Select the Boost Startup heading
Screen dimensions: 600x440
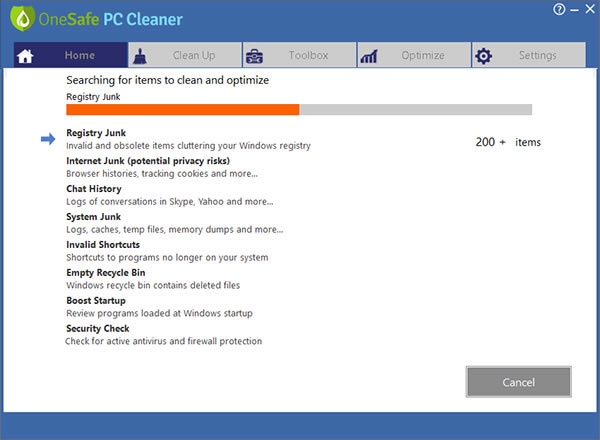(x=96, y=300)
